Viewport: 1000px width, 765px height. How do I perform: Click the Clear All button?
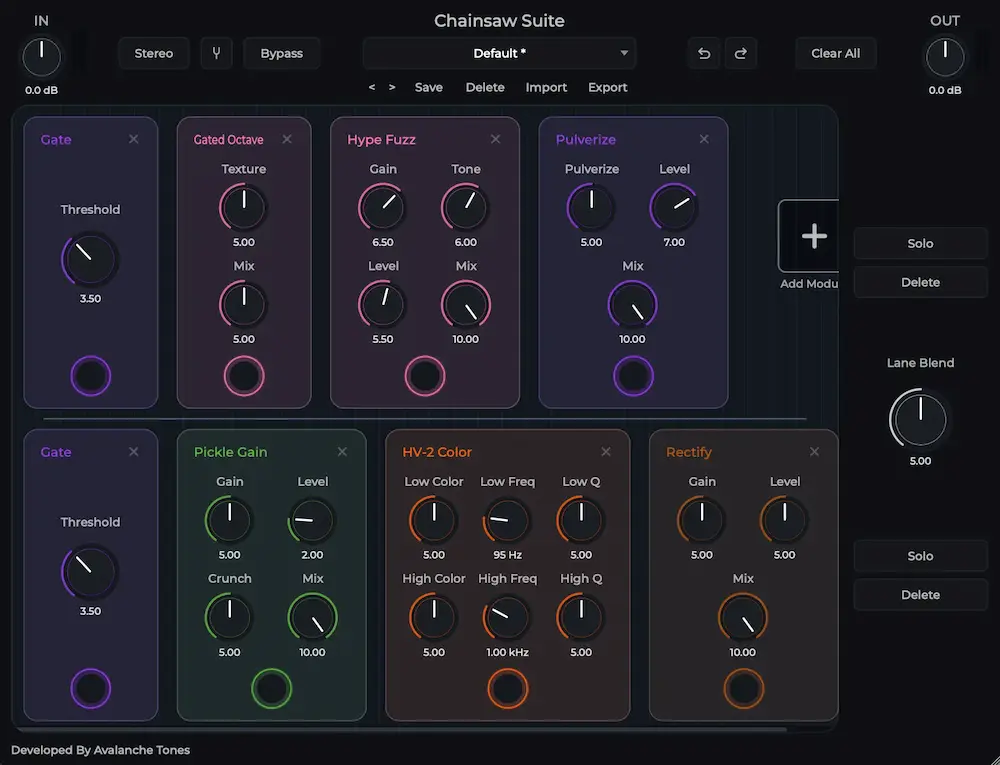click(835, 54)
